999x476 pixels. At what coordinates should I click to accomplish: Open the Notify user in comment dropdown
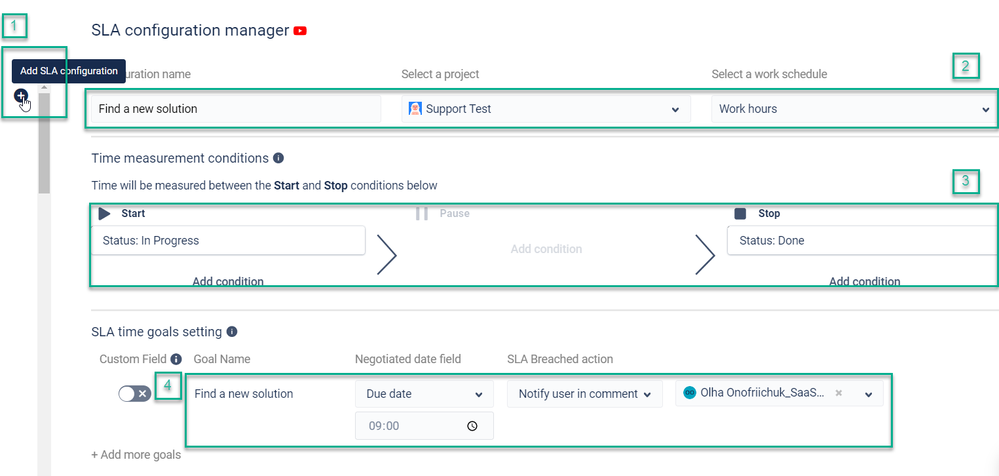coord(584,394)
